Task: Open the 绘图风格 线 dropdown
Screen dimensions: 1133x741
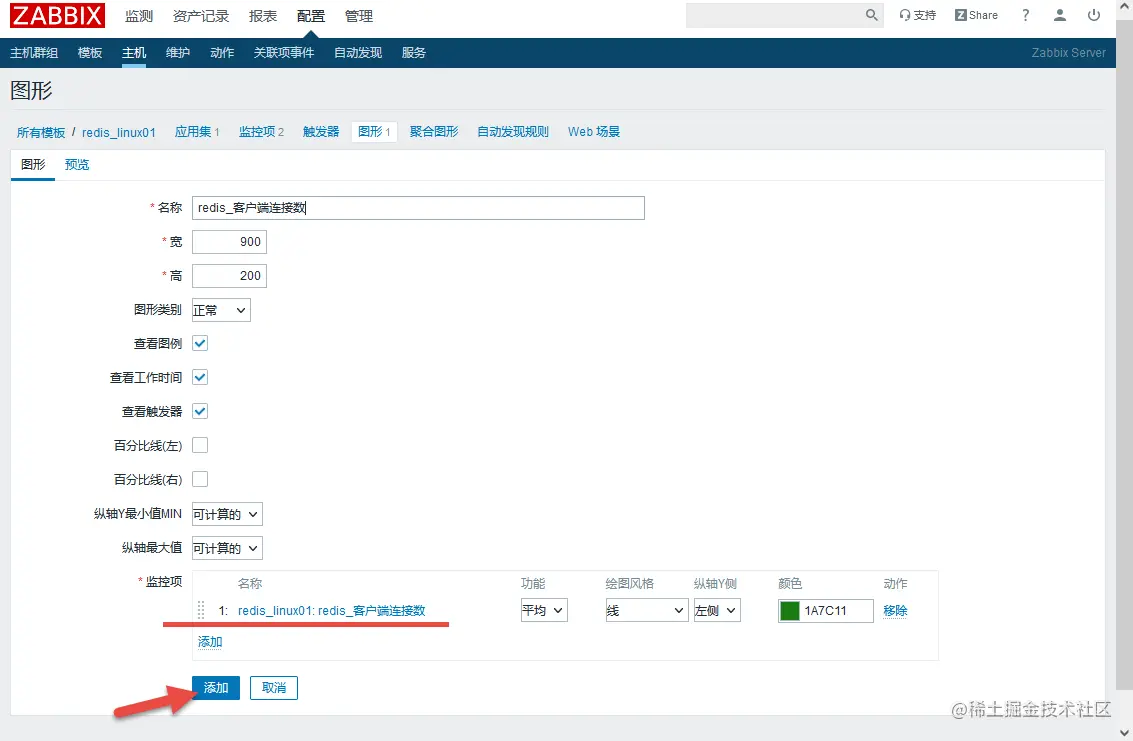Action: click(x=647, y=610)
